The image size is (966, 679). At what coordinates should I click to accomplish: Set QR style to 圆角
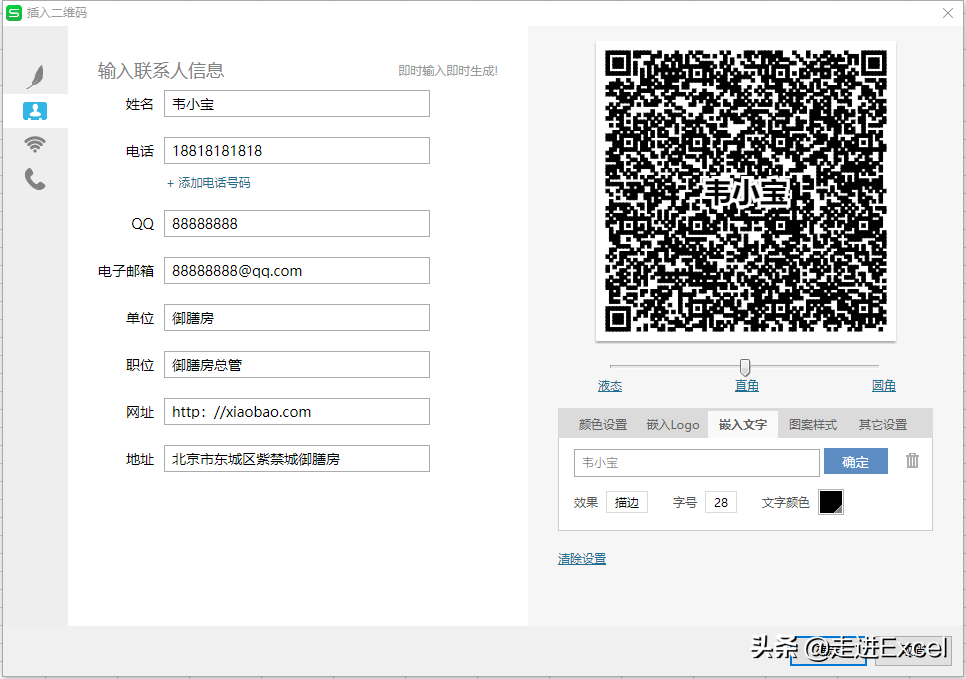(883, 386)
